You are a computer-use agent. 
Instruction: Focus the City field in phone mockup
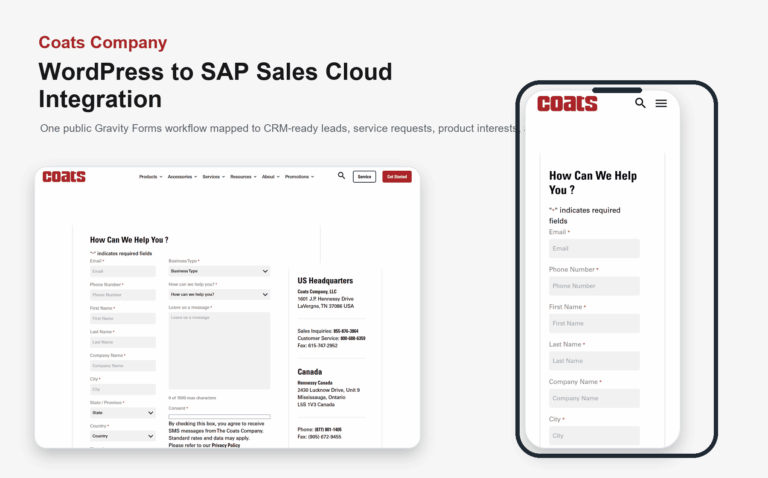click(x=594, y=436)
